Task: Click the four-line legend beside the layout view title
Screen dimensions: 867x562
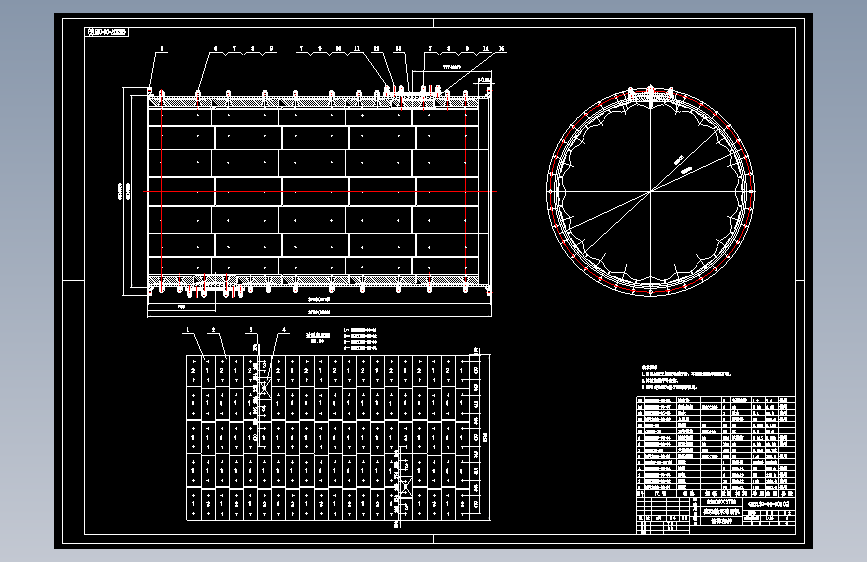Action: pos(361,339)
